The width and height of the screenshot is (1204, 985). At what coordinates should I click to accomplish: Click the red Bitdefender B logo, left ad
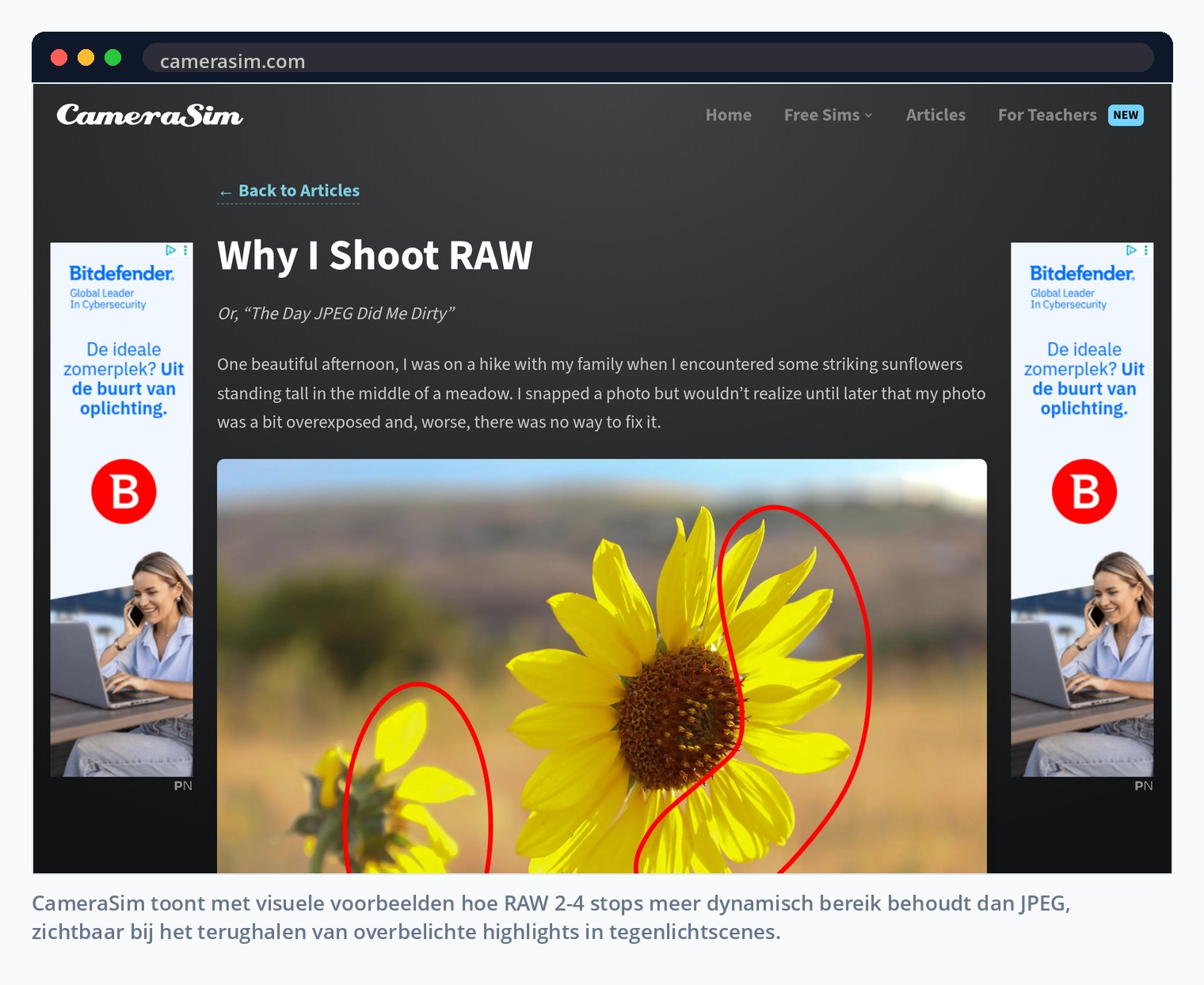coord(124,491)
